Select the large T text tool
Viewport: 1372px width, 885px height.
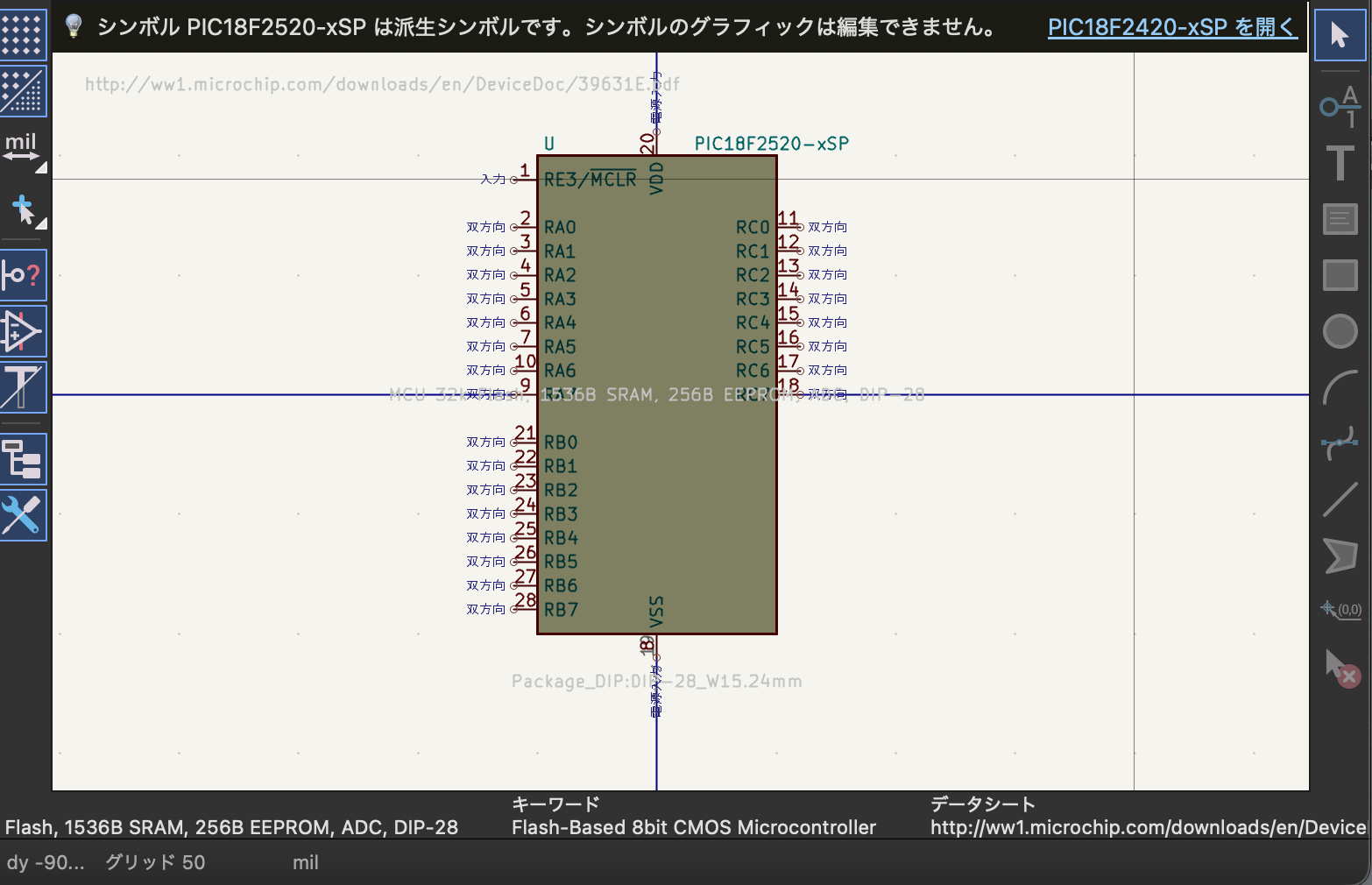[1340, 163]
